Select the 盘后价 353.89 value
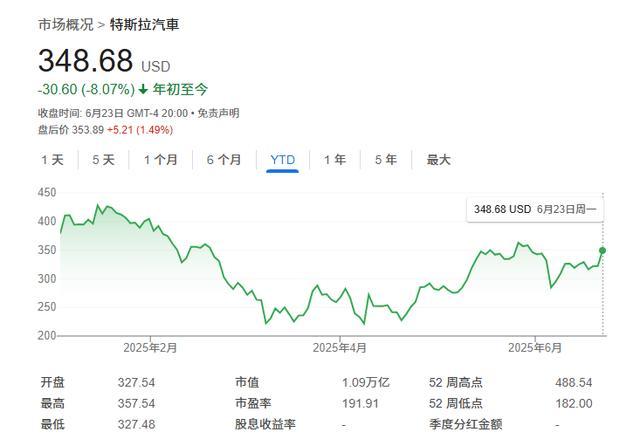640x446 pixels. tap(71, 130)
